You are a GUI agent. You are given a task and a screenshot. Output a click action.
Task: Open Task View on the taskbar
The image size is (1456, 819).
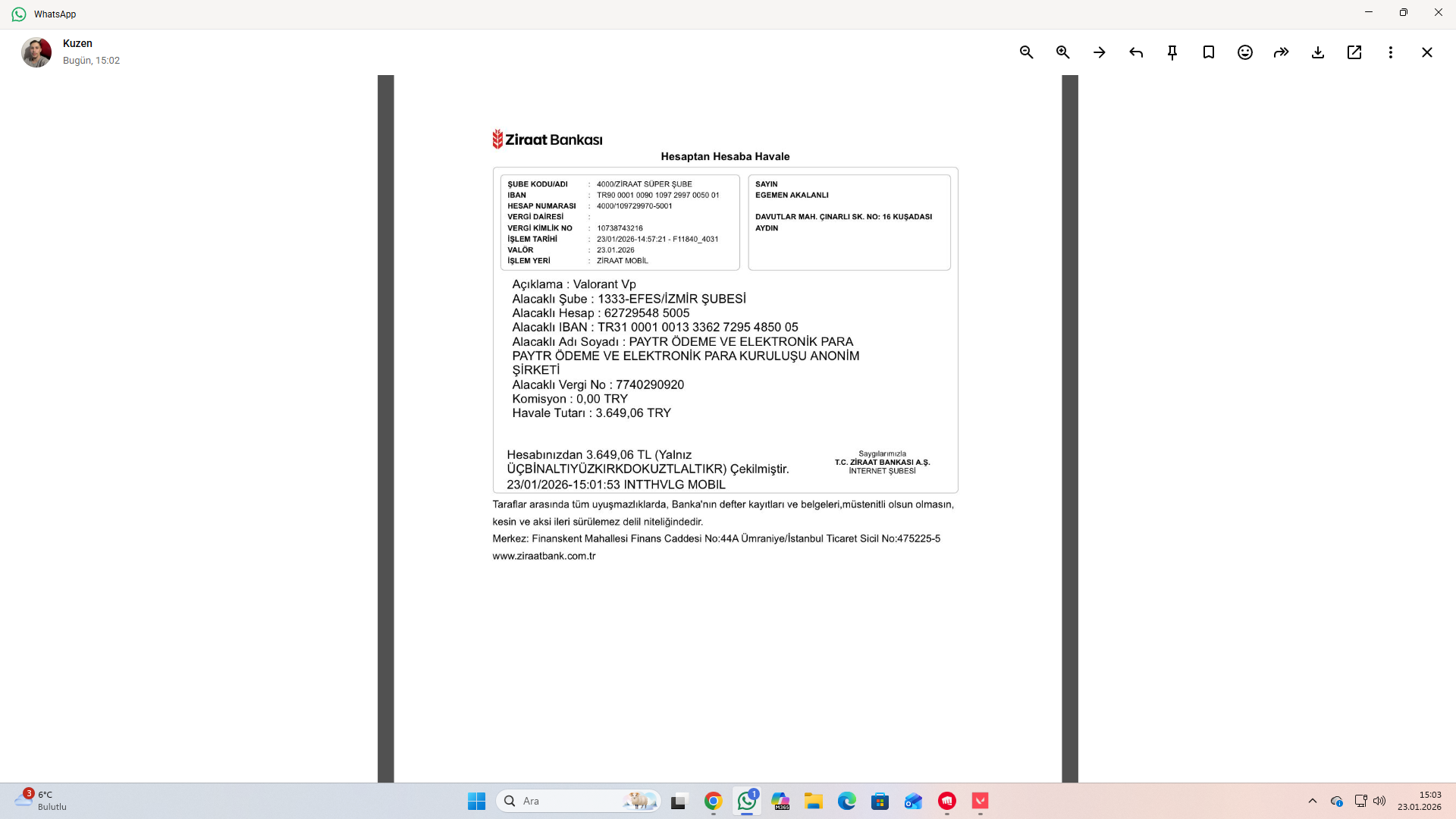tap(679, 801)
